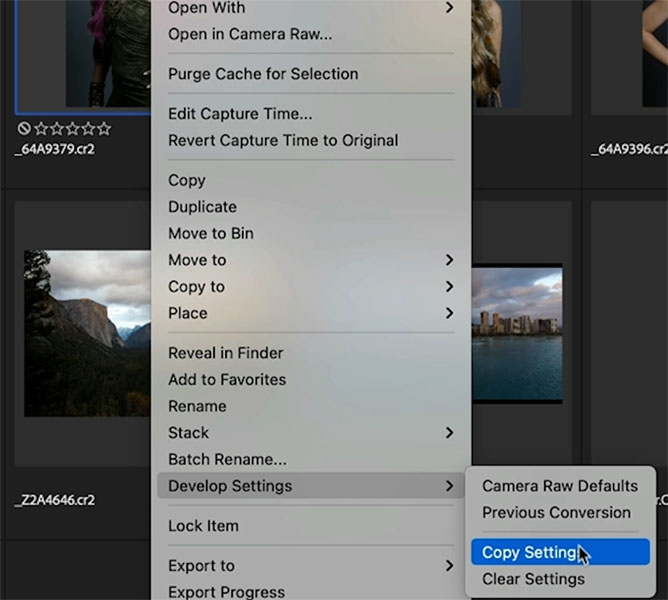Click the reject (no rating) icon under _64A9379.cr2
This screenshot has width=668, height=600.
point(24,128)
